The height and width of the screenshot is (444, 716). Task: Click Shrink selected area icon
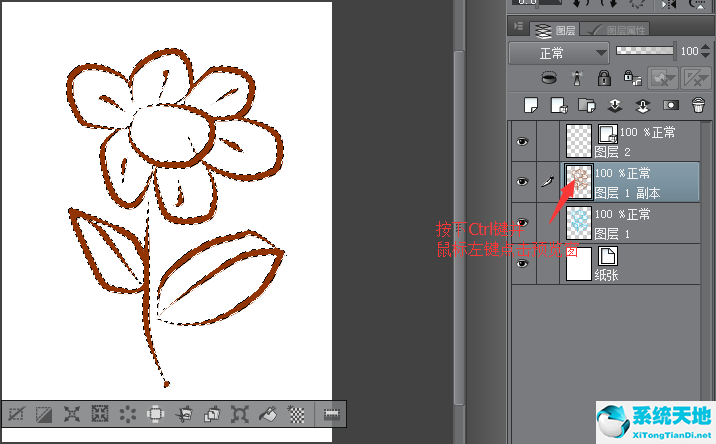tap(100, 413)
